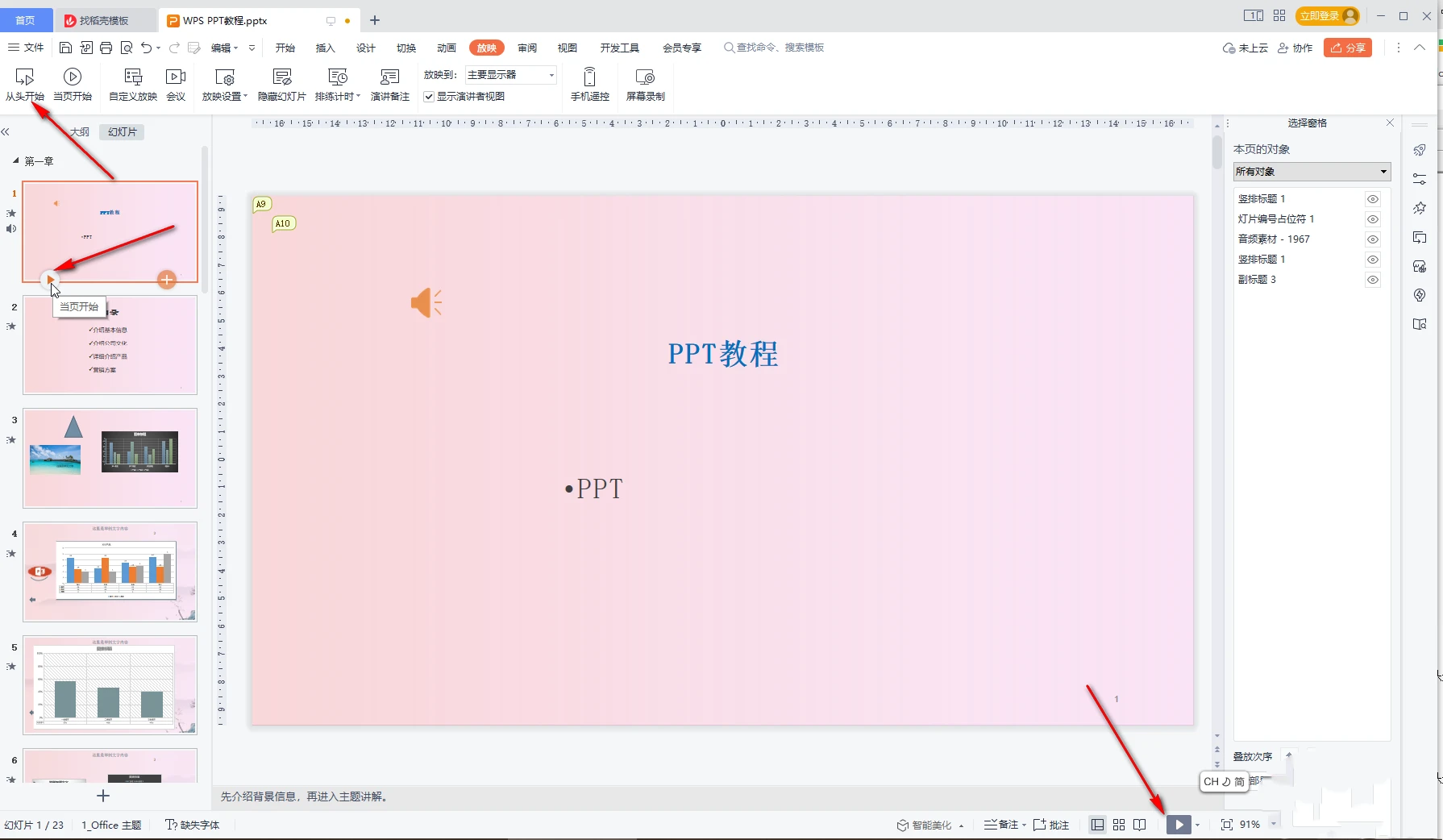
Task: Close the selection pane (选择窗格)
Action: (1390, 123)
